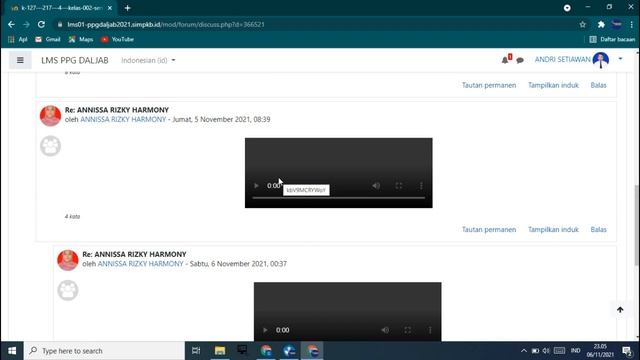Open the taskbar volume control
640x360 pixels.
click(546, 351)
